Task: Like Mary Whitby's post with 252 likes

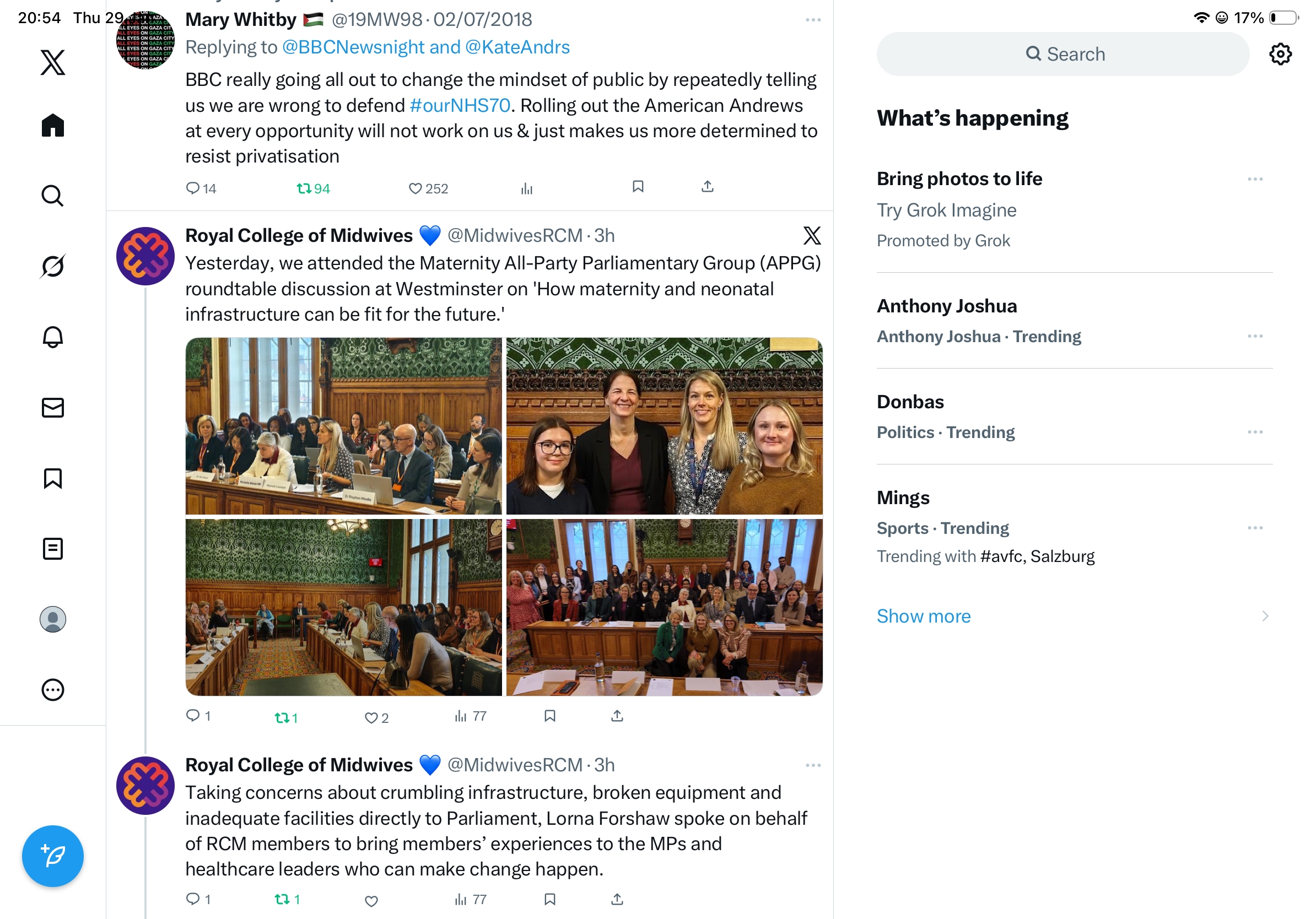Action: [428, 188]
